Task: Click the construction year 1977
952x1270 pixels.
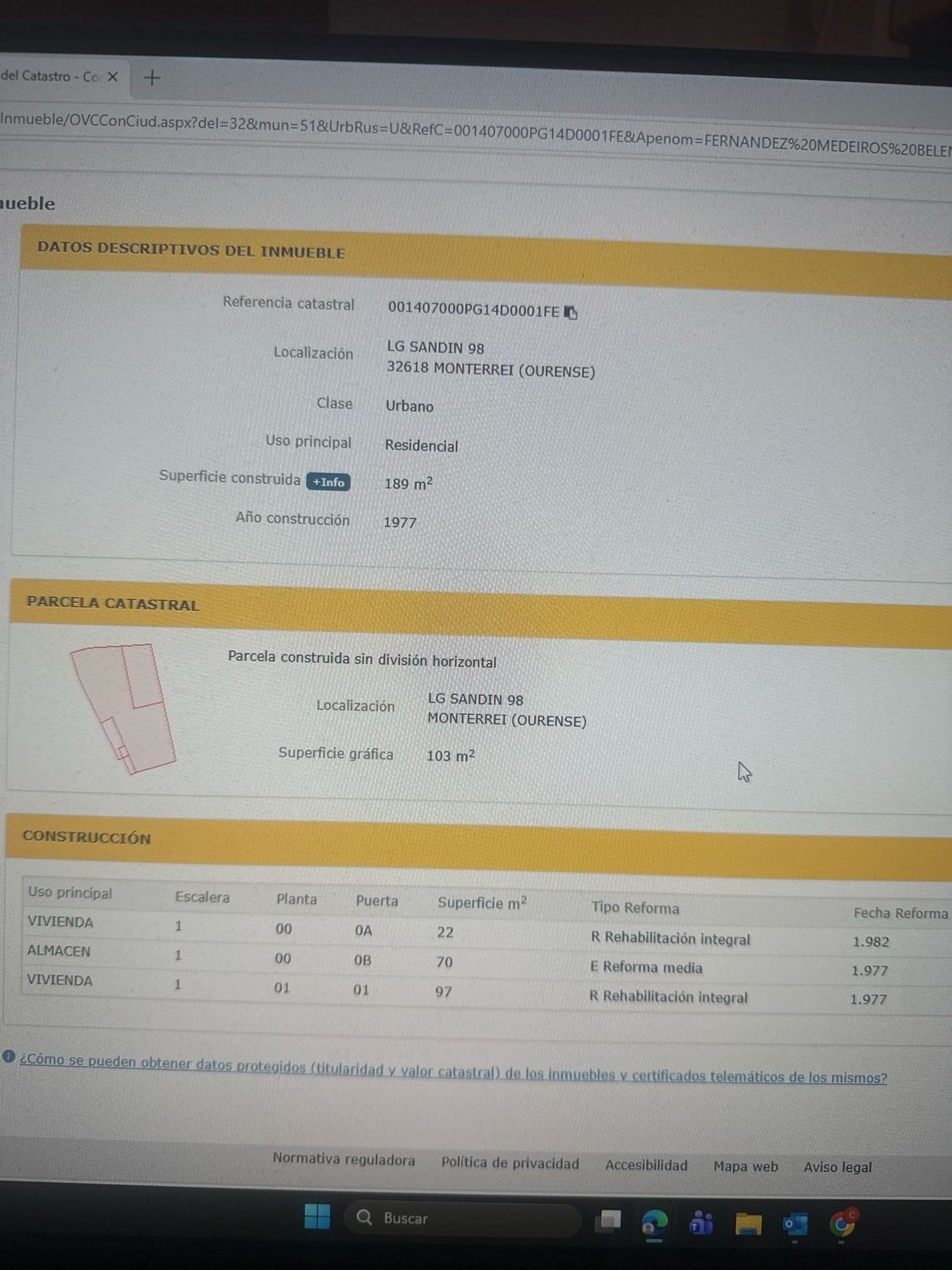Action: (x=400, y=522)
